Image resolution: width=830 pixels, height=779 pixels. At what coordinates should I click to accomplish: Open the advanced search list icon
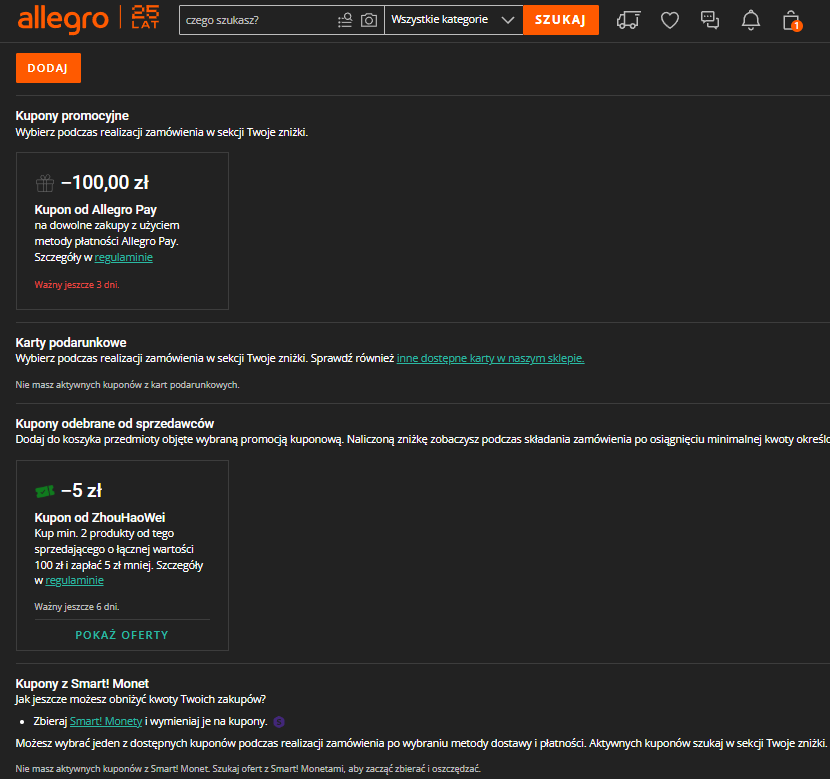pyautogui.click(x=345, y=20)
